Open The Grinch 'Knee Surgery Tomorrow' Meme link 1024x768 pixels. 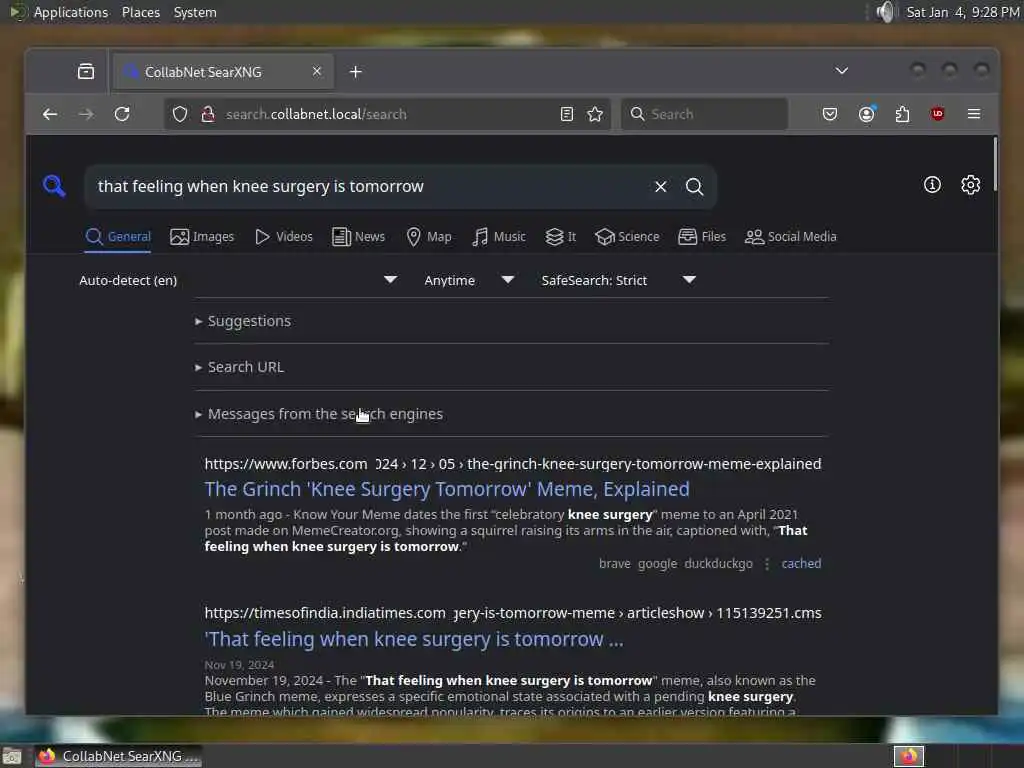coord(447,489)
